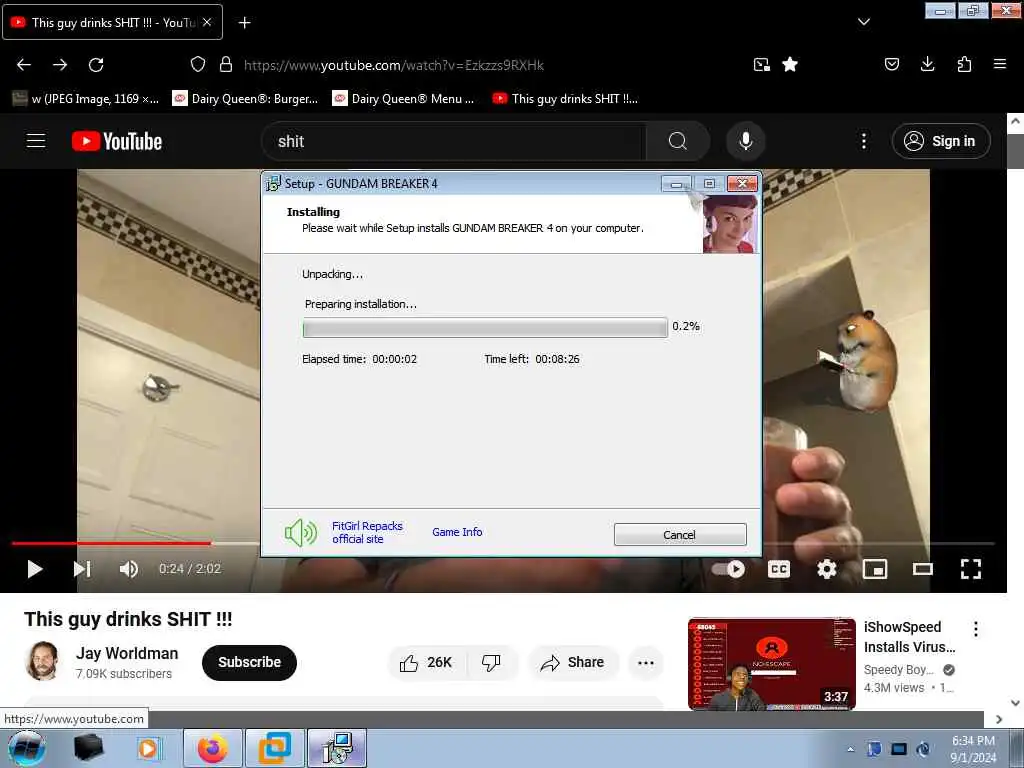Open Firefox extensions puzzle icon
Image resolution: width=1024 pixels, height=768 pixels.
(964, 64)
